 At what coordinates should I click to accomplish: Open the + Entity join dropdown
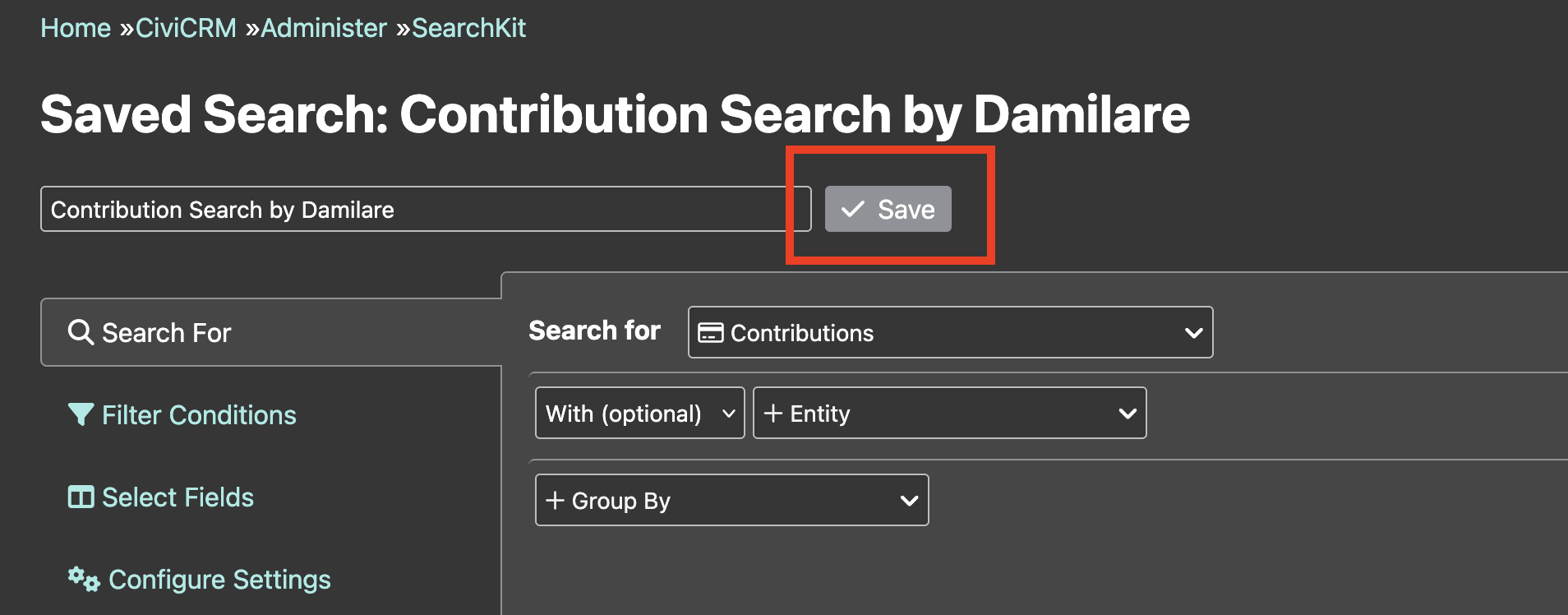point(949,413)
